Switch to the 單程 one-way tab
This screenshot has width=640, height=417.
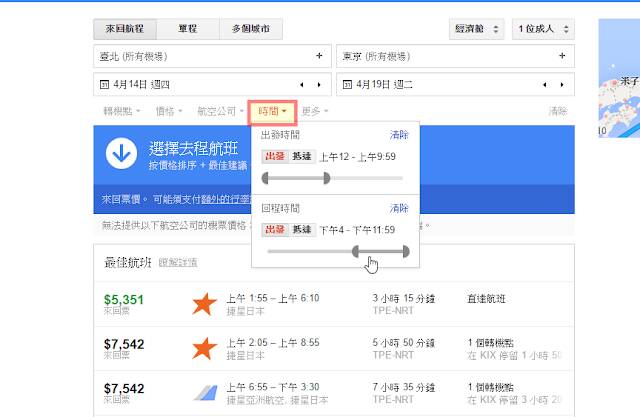pyautogui.click(x=188, y=29)
